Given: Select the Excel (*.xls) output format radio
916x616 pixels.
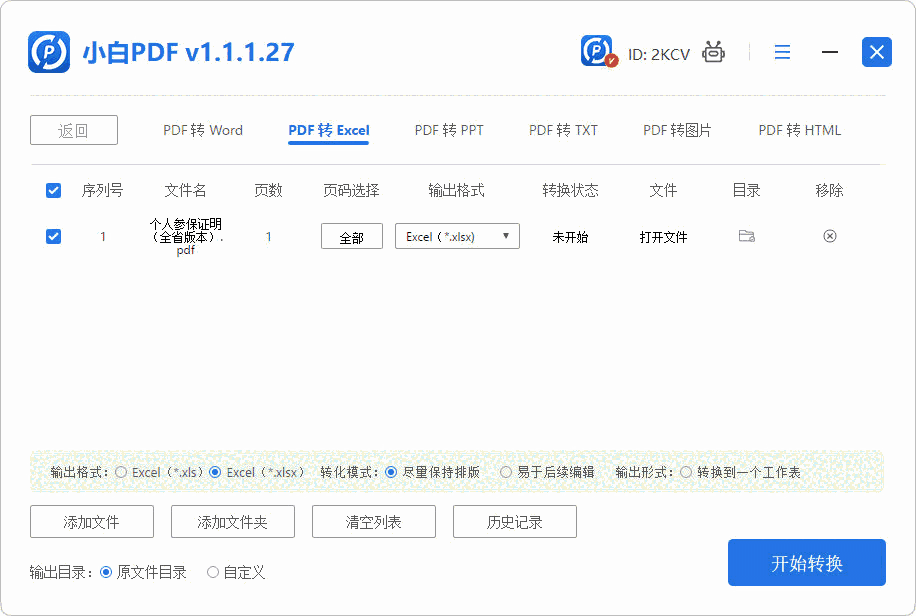Looking at the screenshot, I should (121, 472).
